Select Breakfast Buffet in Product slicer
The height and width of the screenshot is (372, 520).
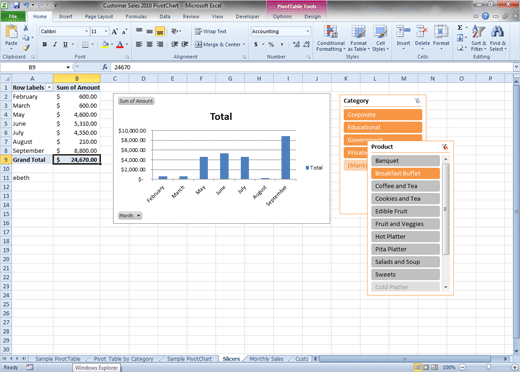click(405, 173)
